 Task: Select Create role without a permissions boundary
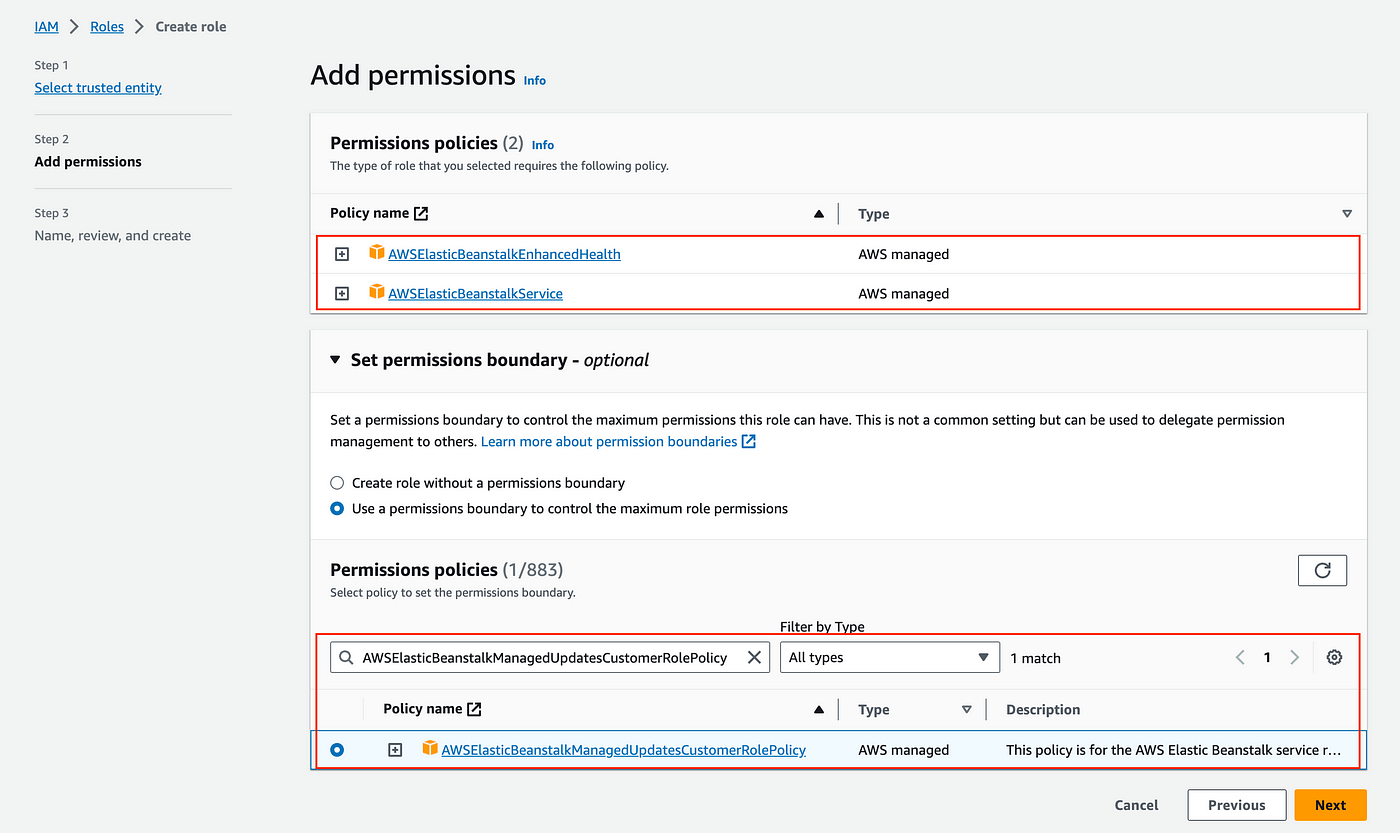pyautogui.click(x=337, y=483)
